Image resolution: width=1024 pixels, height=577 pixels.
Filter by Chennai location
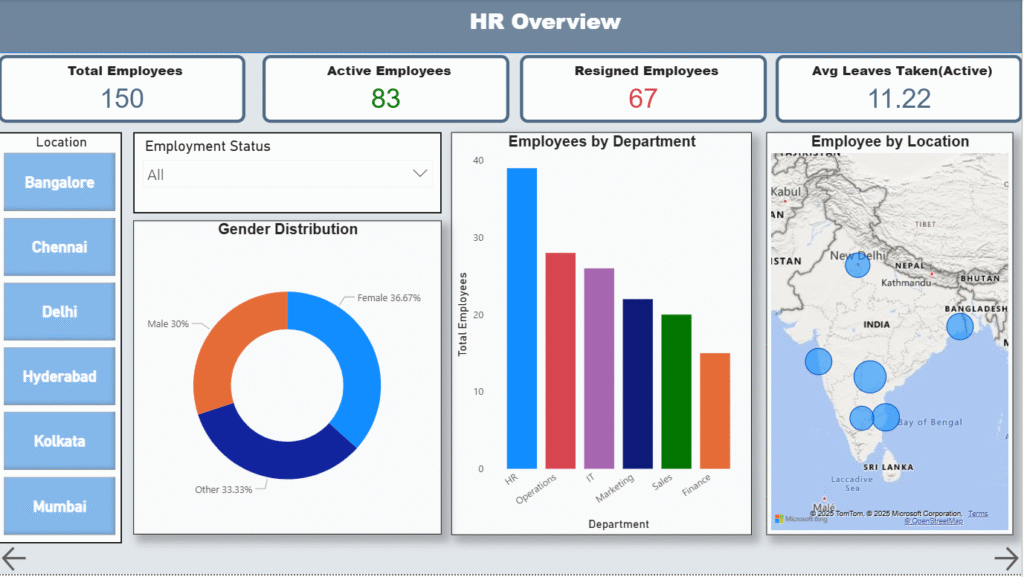pyautogui.click(x=60, y=247)
